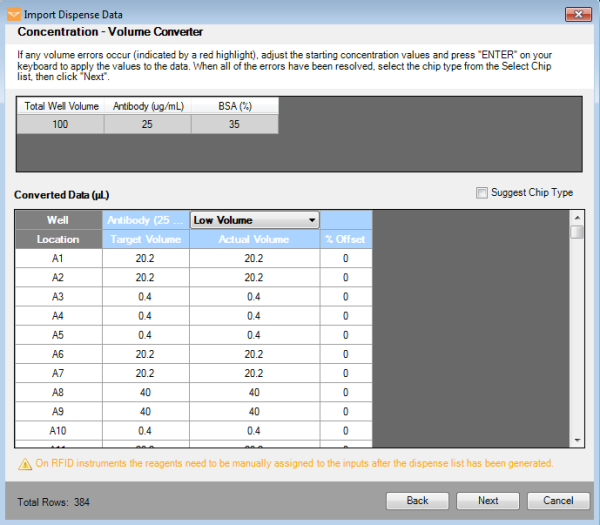
Task: Edit the BSA percent value 35
Action: (x=235, y=124)
